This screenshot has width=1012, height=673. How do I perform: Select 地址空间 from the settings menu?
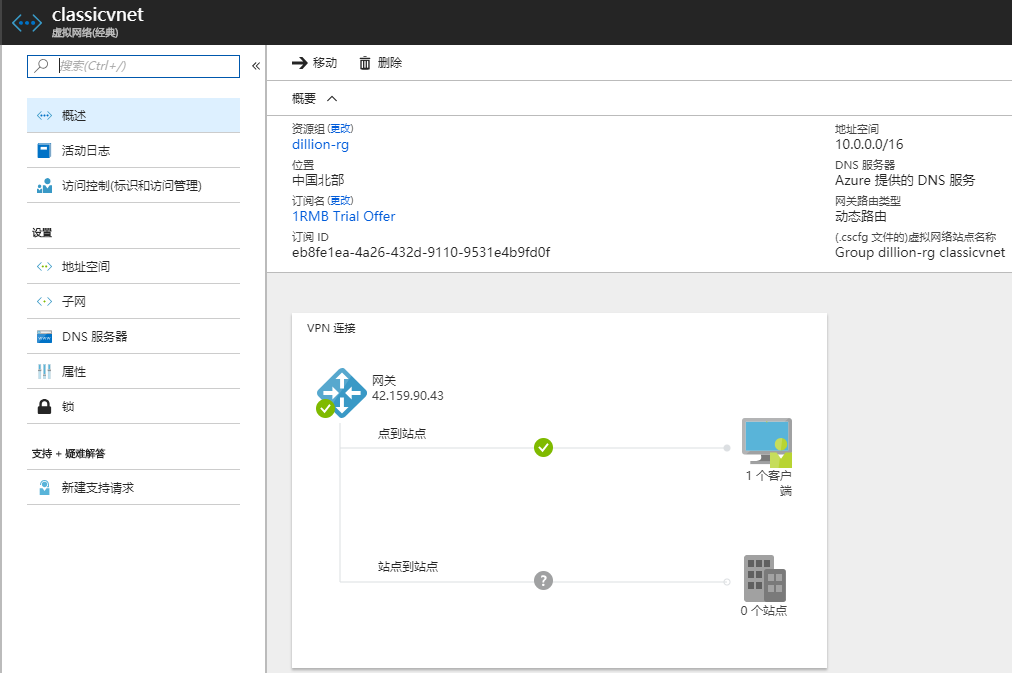pos(86,267)
